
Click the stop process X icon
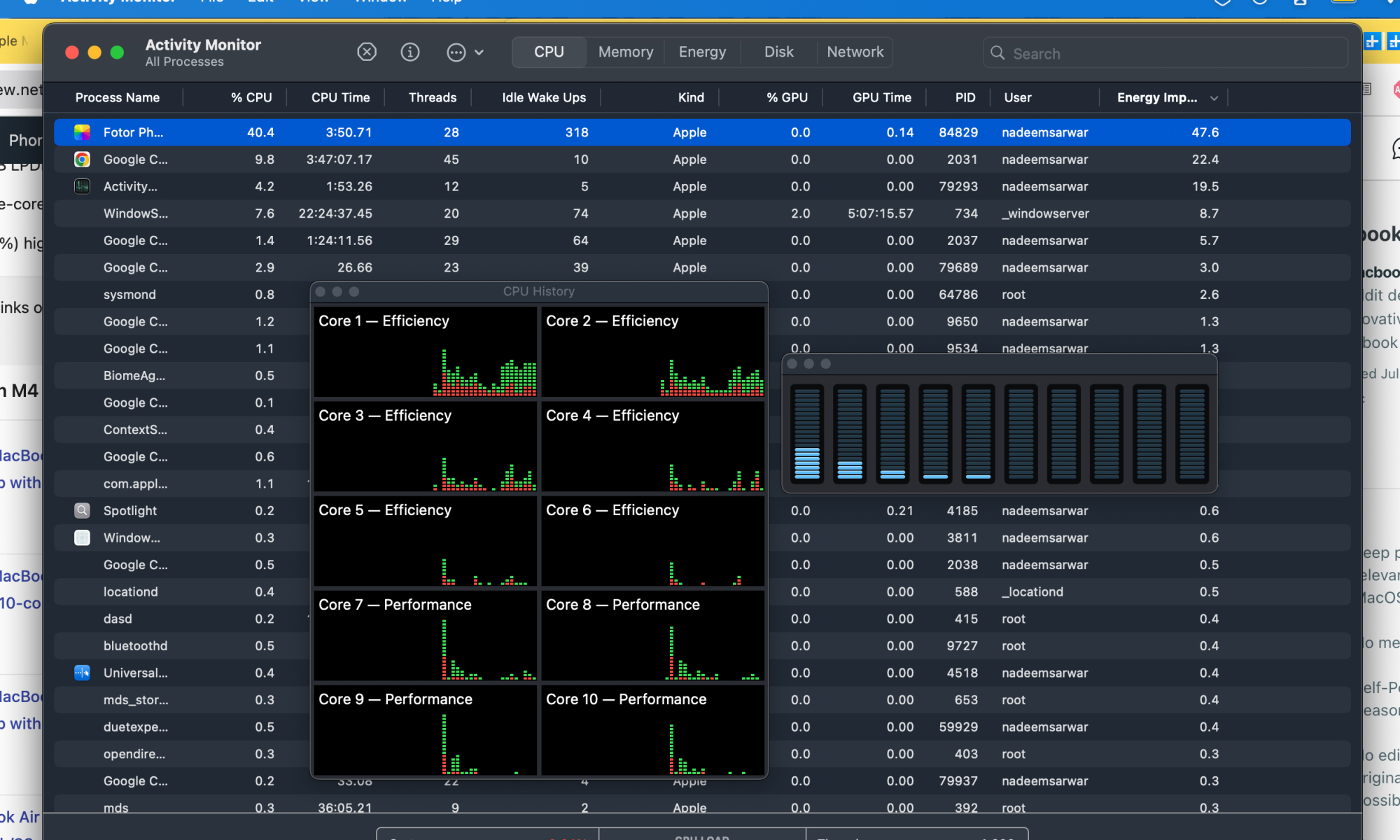367,52
